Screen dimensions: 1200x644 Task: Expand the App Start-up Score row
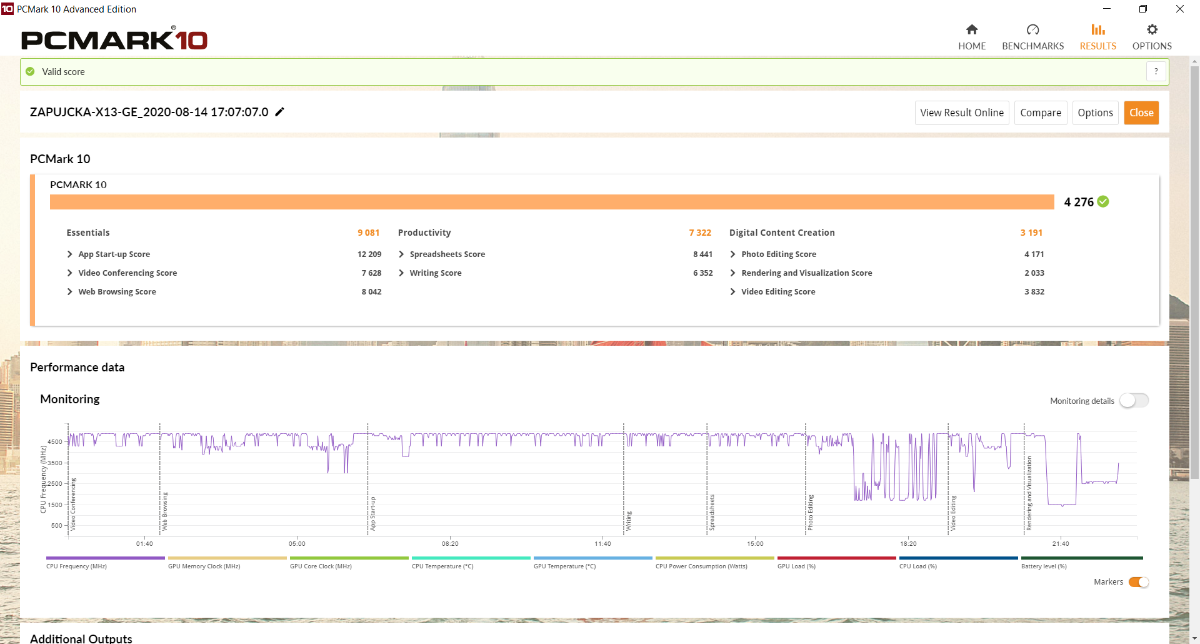pos(70,254)
